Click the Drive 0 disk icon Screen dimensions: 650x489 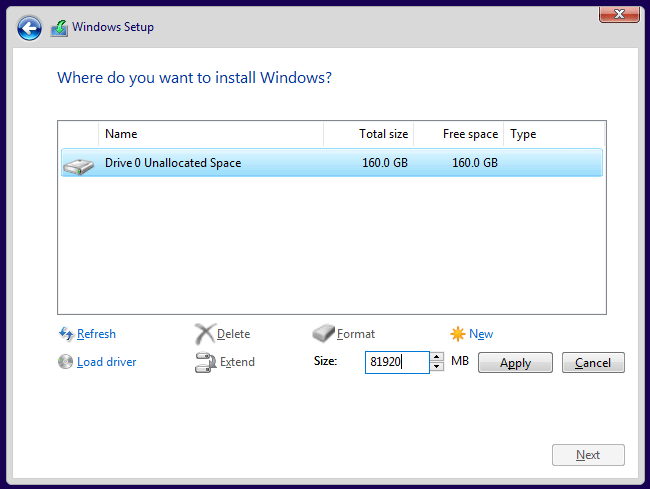pyautogui.click(x=78, y=164)
